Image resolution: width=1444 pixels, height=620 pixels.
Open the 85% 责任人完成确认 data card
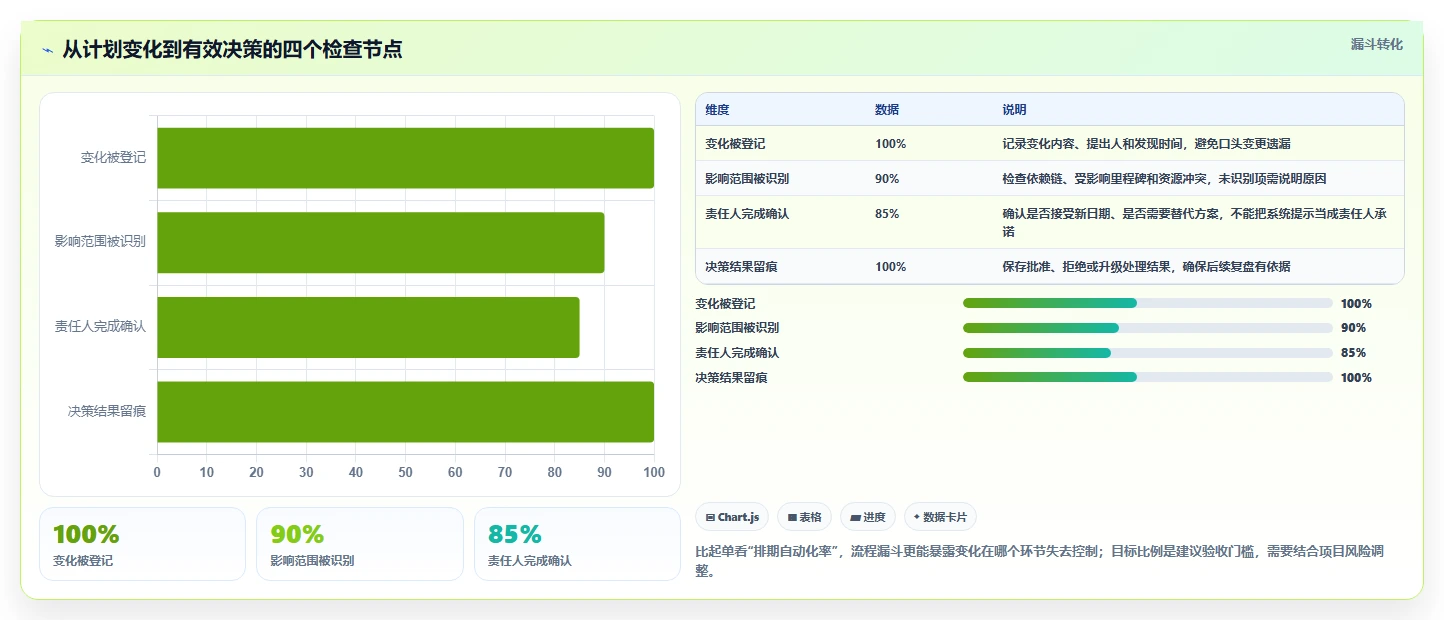[x=577, y=544]
